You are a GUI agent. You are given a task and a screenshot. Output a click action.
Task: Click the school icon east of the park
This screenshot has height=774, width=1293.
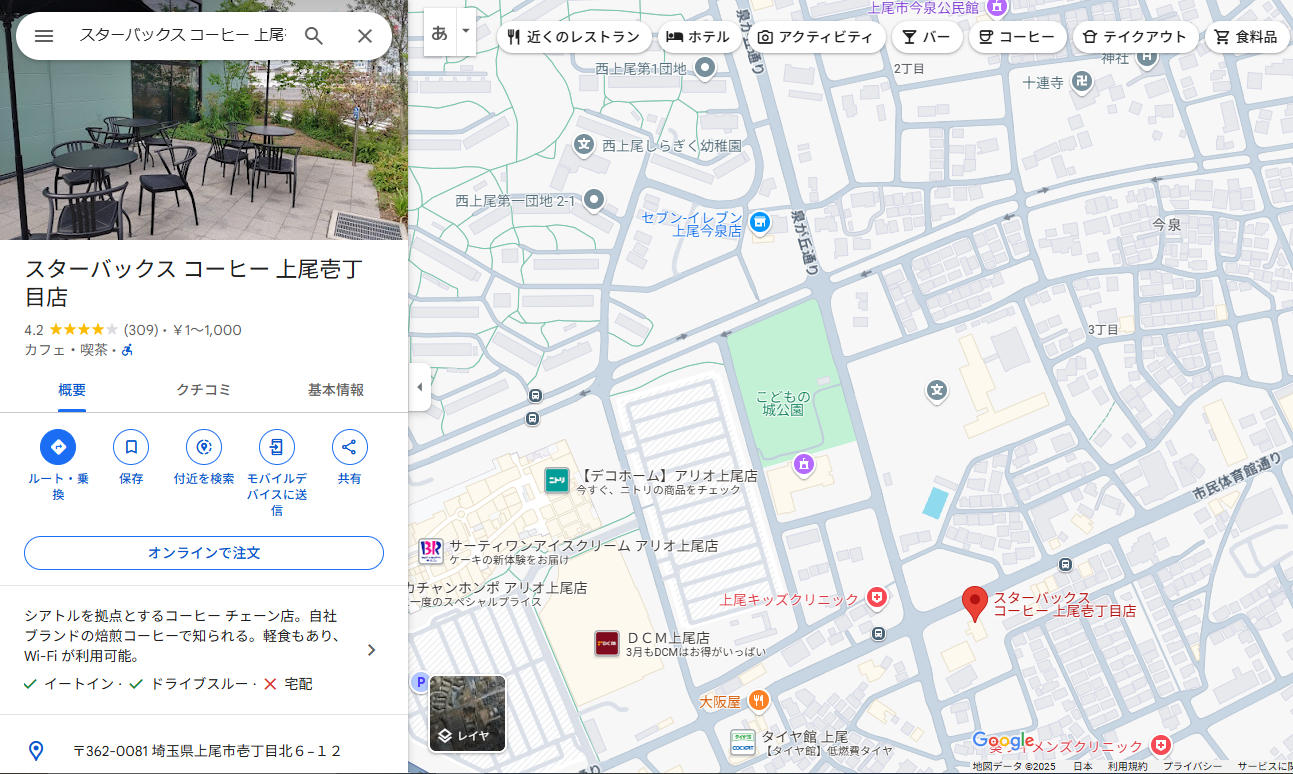coord(937,389)
